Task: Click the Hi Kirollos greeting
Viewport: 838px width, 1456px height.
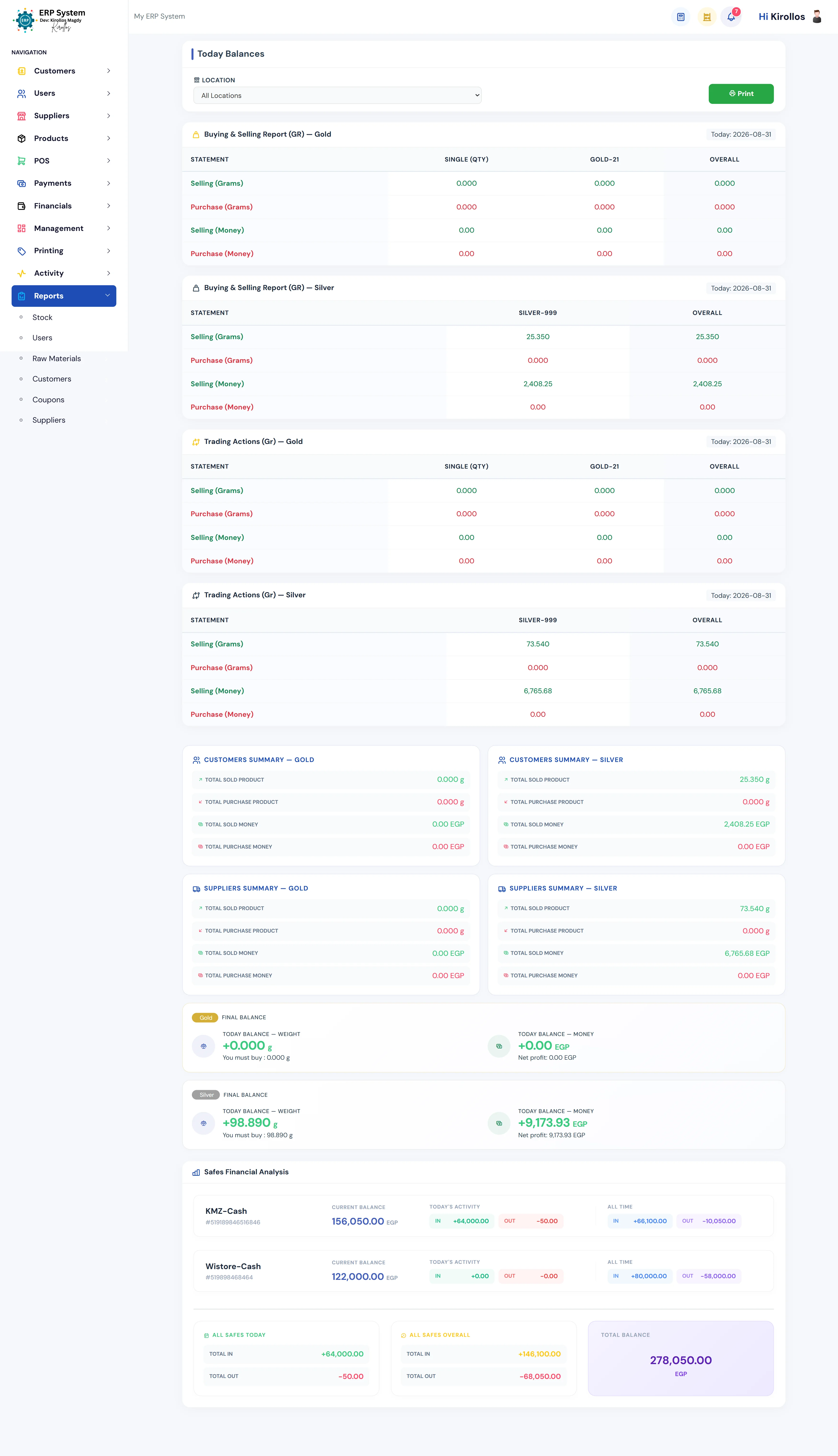Action: 781,17
